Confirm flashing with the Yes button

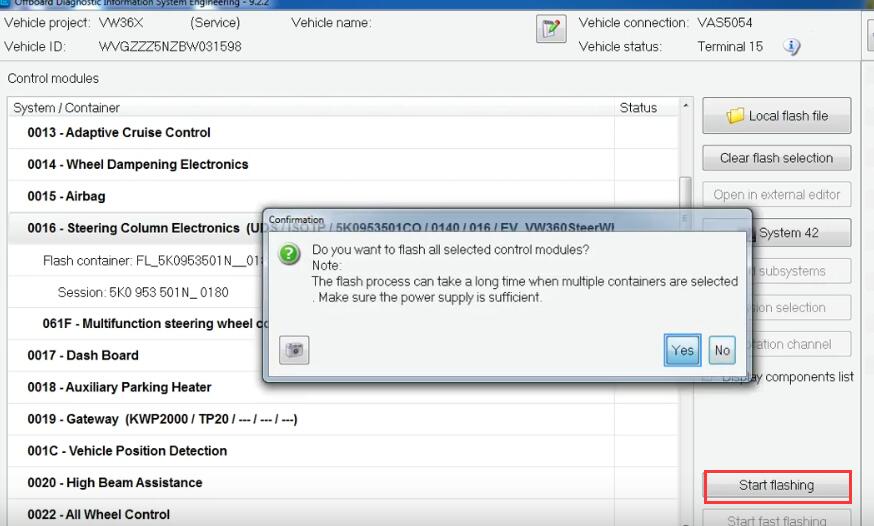(682, 350)
